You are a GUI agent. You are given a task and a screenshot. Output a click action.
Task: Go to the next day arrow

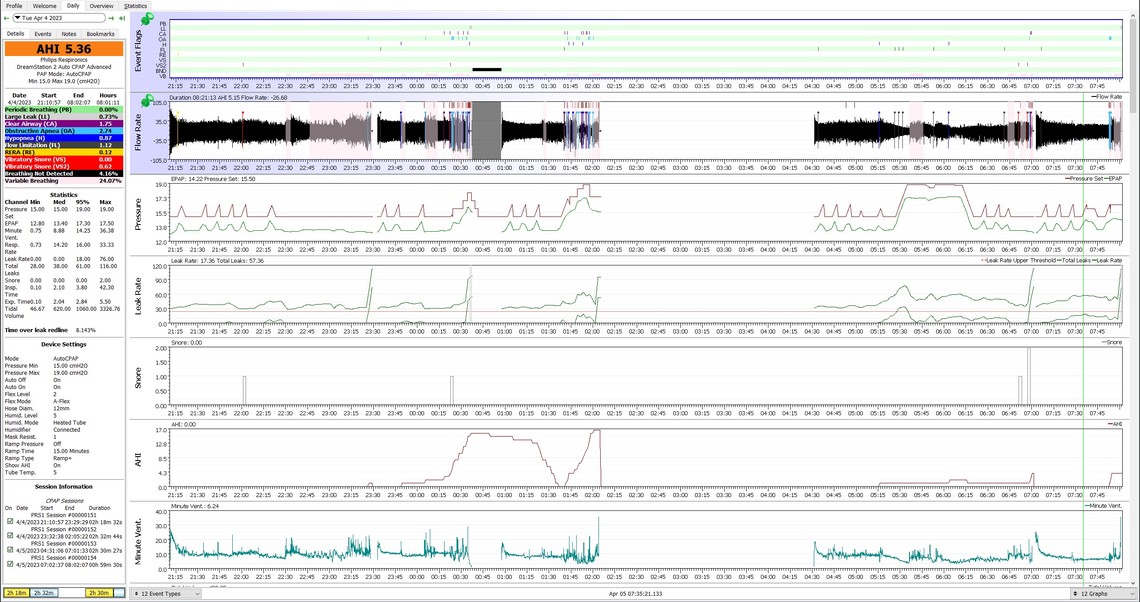click(111, 17)
